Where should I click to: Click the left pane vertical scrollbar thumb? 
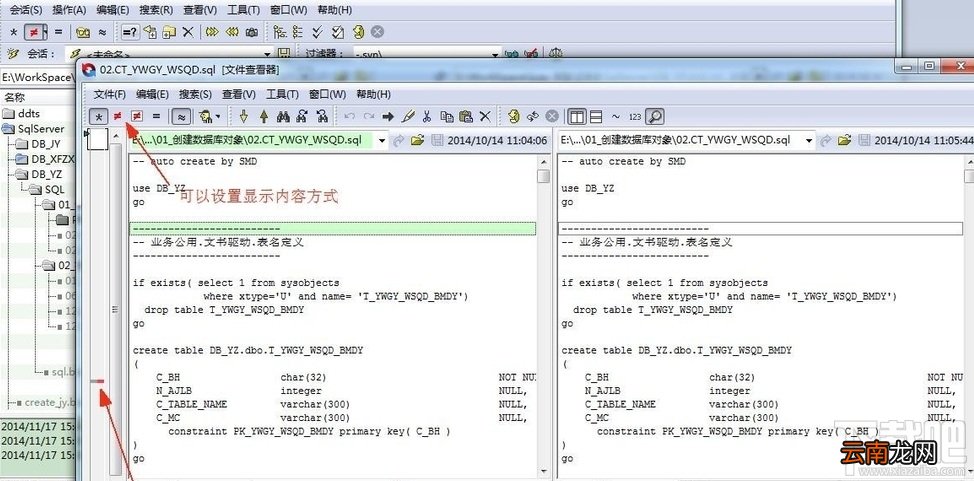pyautogui.click(x=544, y=176)
